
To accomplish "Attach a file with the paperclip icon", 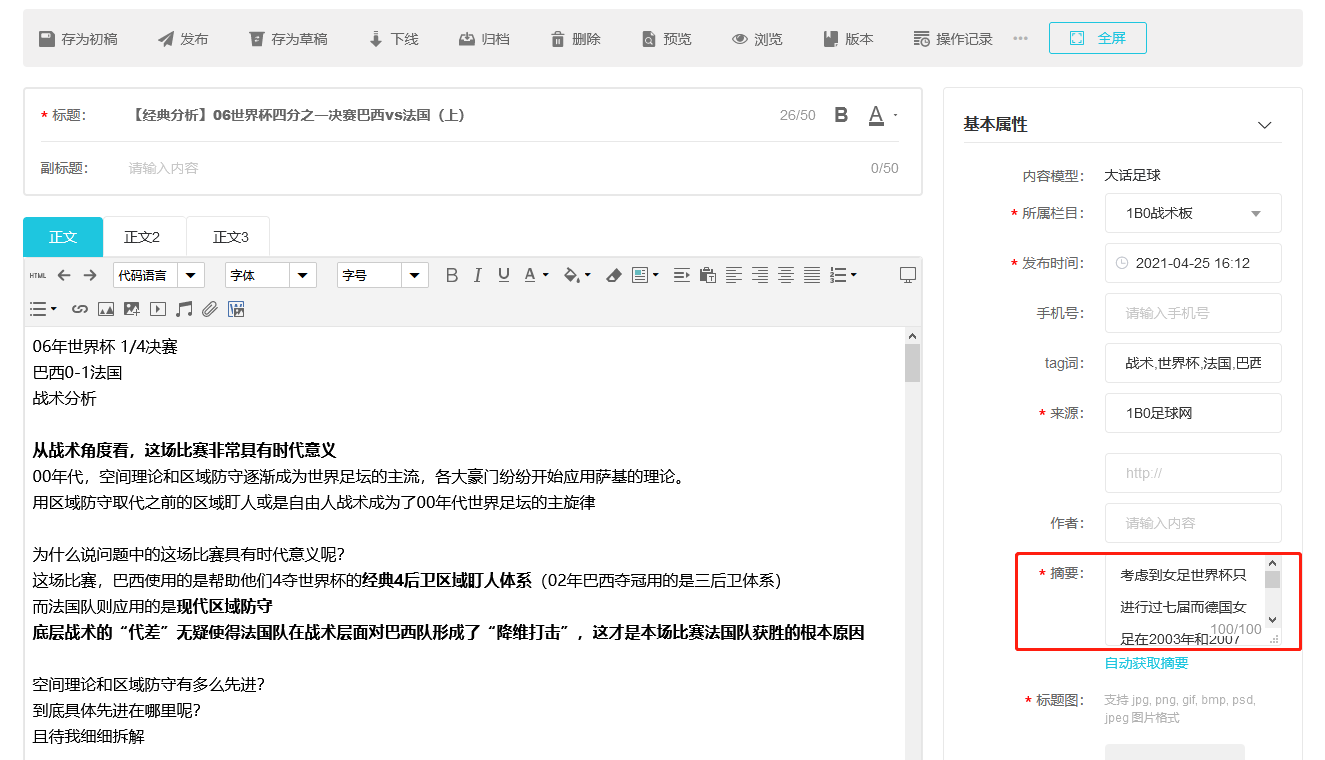I will click(x=210, y=309).
